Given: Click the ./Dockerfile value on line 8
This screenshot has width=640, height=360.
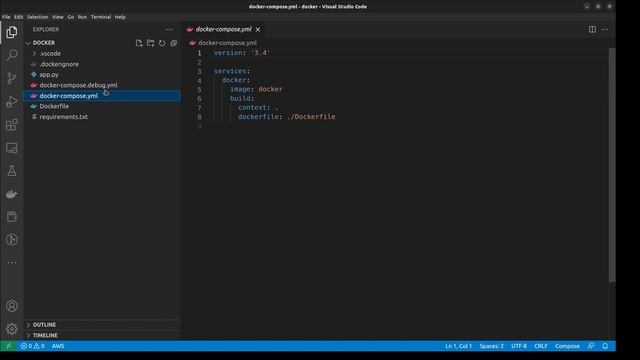Looking at the screenshot, I should 311,117.
